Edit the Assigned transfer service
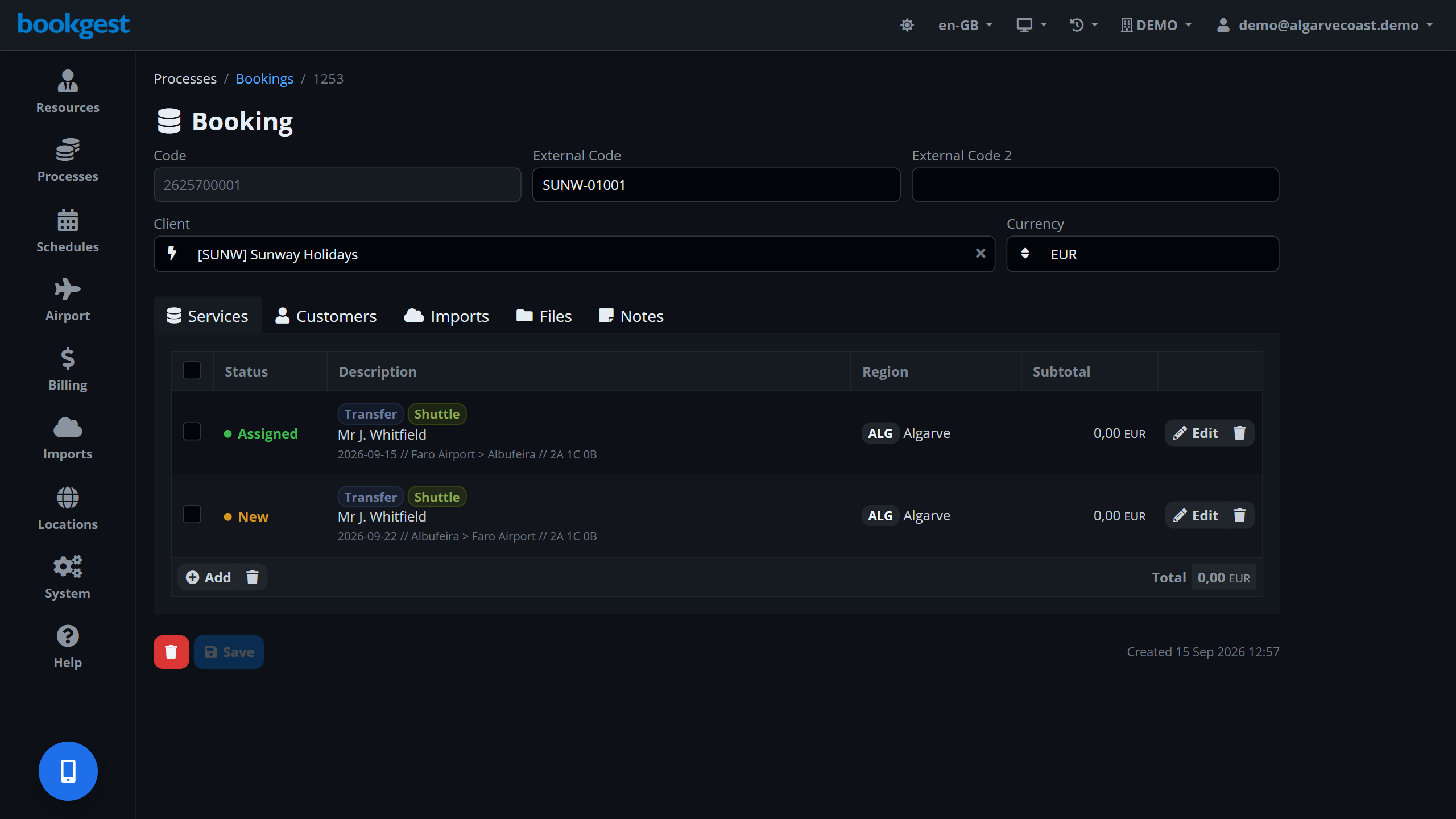This screenshot has height=819, width=1456. tap(1196, 433)
